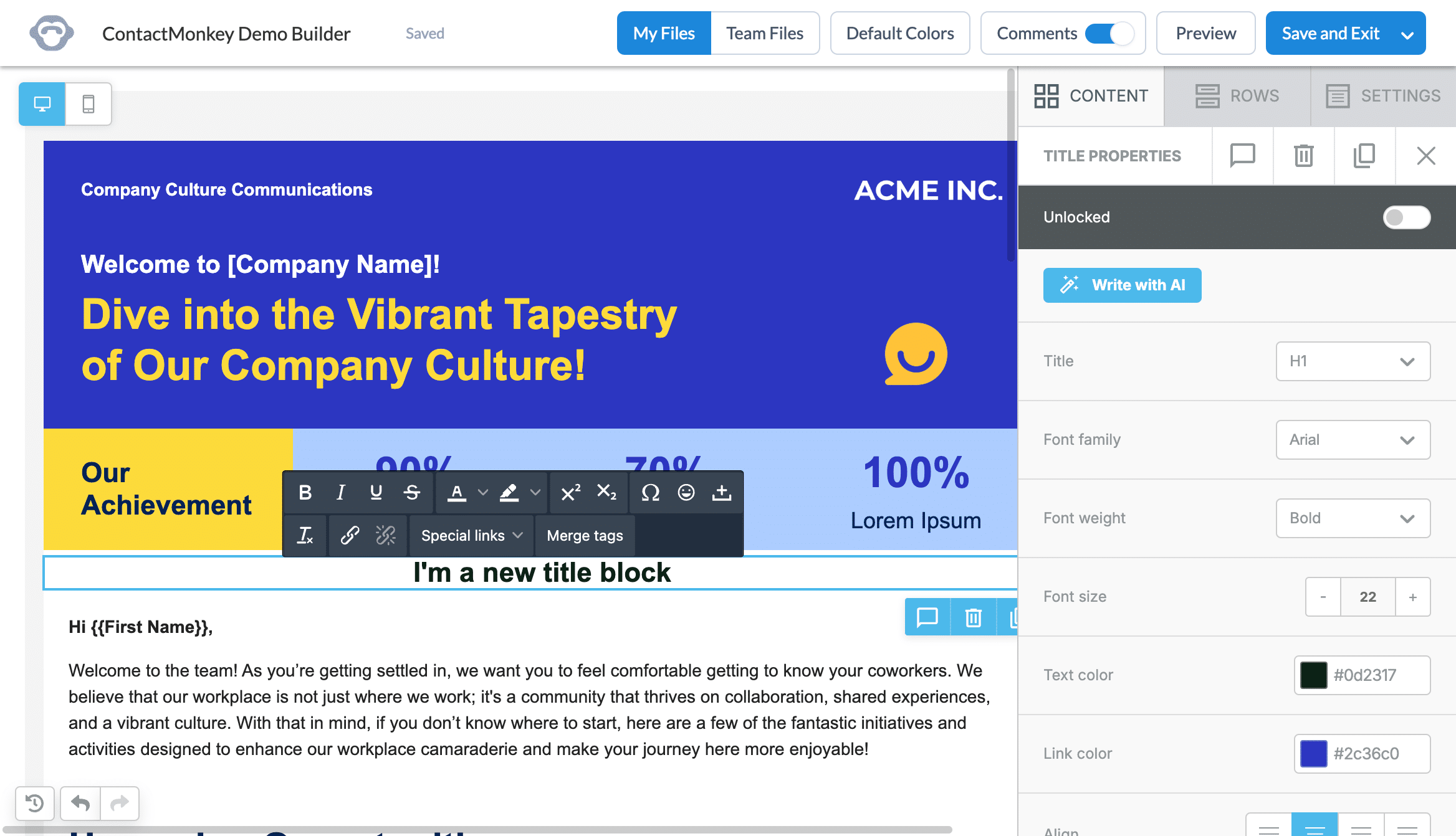
Task: Select the italic formatting icon
Action: click(x=340, y=493)
